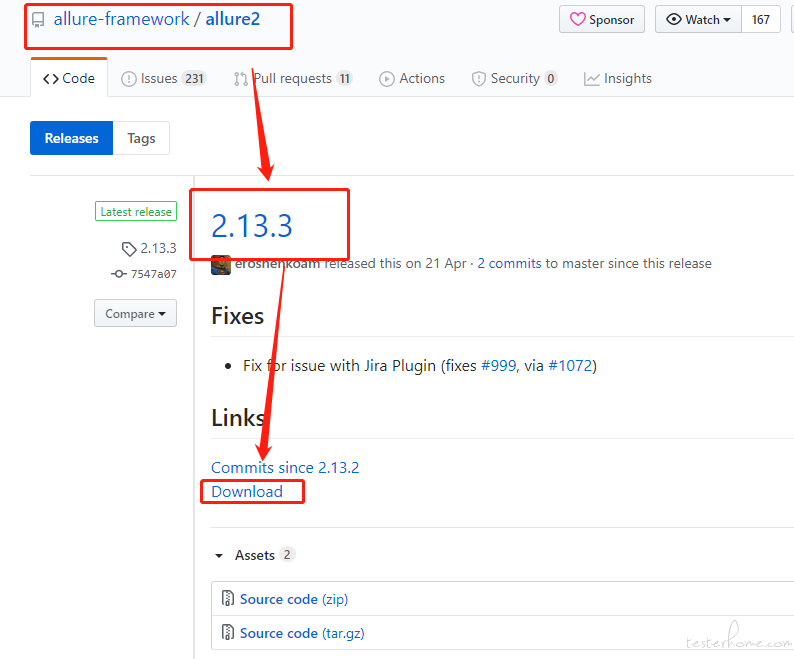The image size is (794, 659).
Task: Open the 2 commits link
Action: (509, 263)
